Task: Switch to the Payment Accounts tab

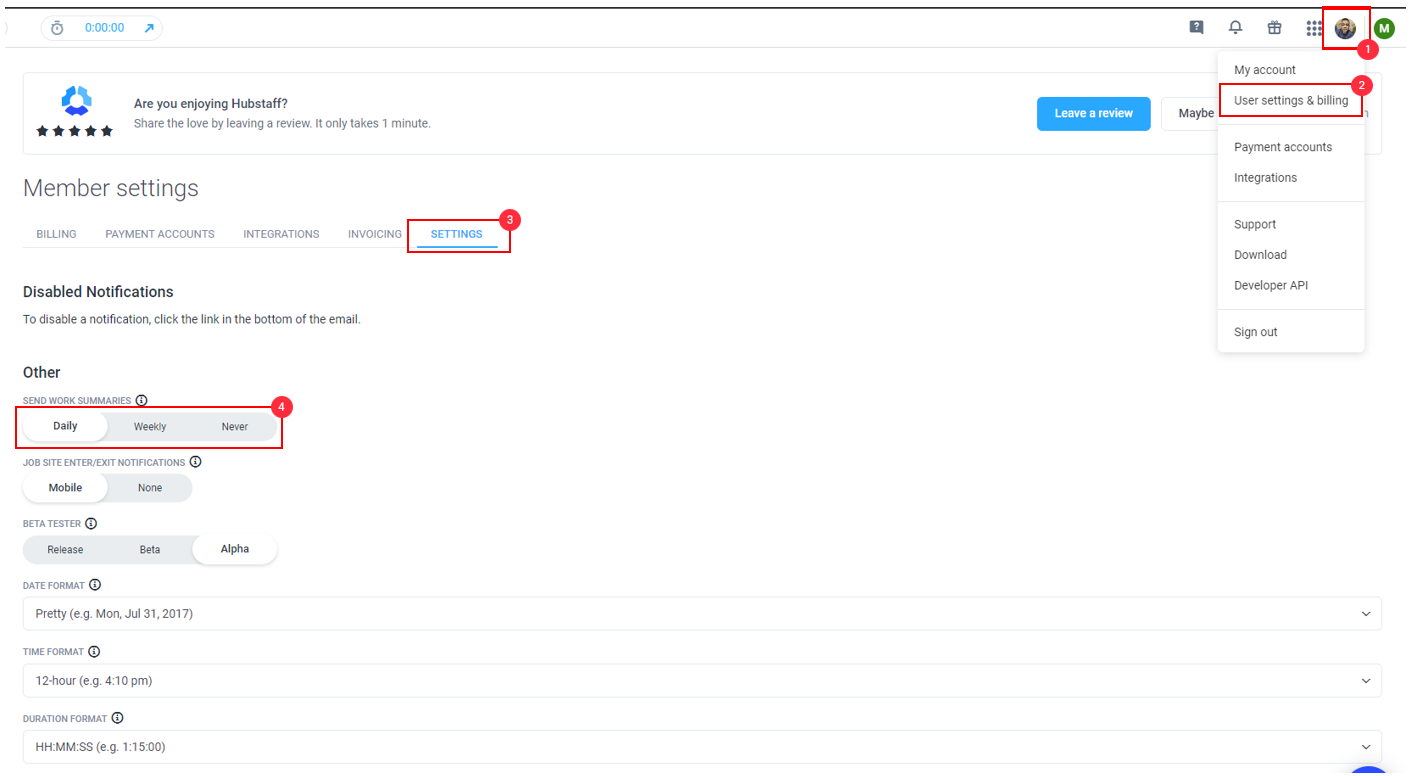Action: tap(160, 234)
